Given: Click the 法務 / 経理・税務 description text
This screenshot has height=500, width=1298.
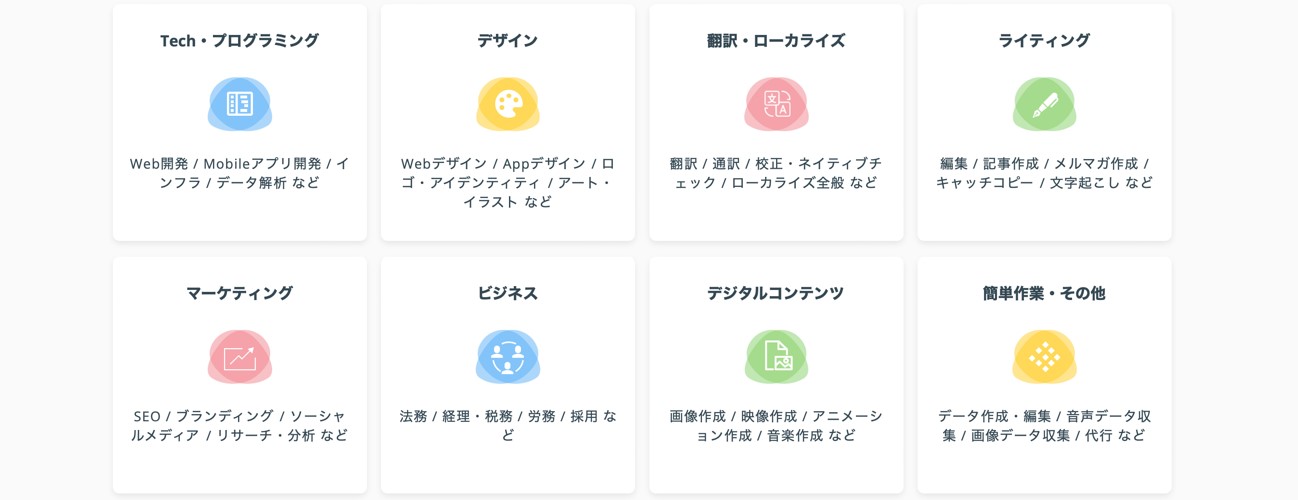Looking at the screenshot, I should (508, 426).
